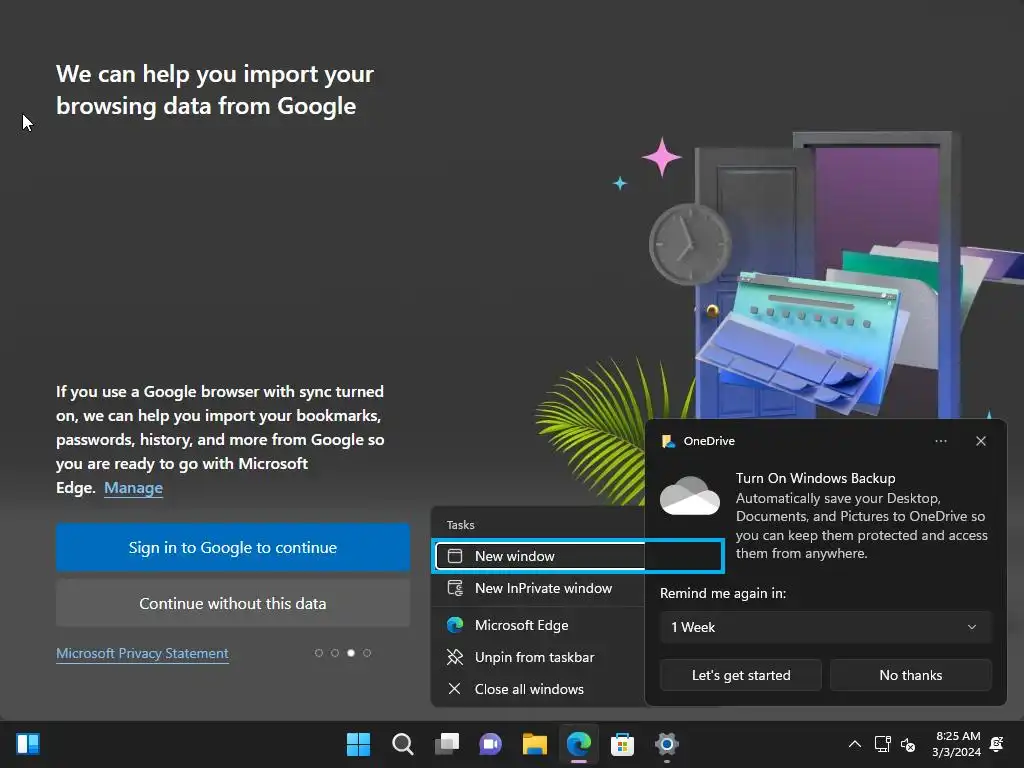Choose Unpin from taskbar
1024x768 pixels.
click(538, 657)
